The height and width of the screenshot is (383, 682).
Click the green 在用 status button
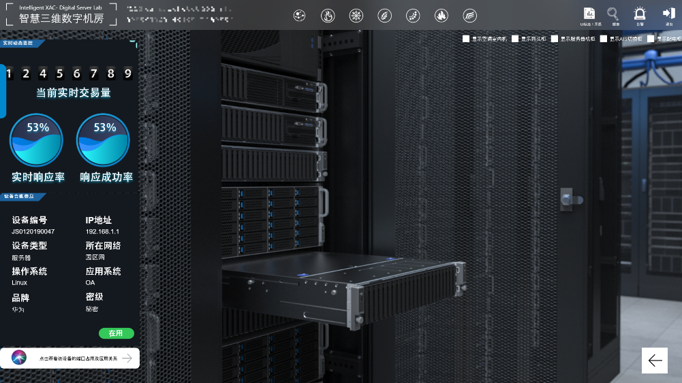[x=116, y=333]
